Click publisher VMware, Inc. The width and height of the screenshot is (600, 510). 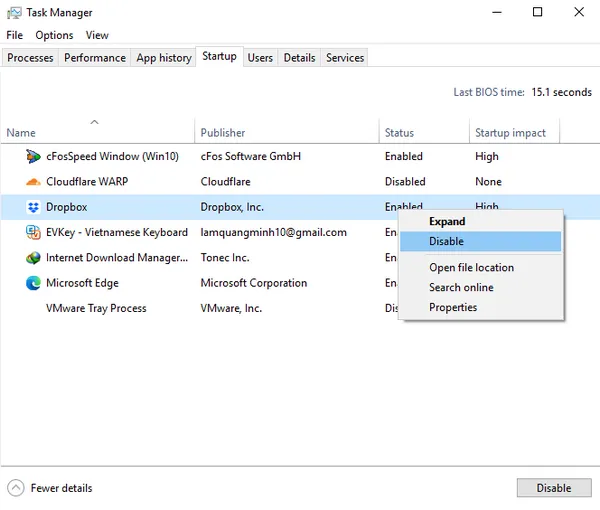pos(231,308)
